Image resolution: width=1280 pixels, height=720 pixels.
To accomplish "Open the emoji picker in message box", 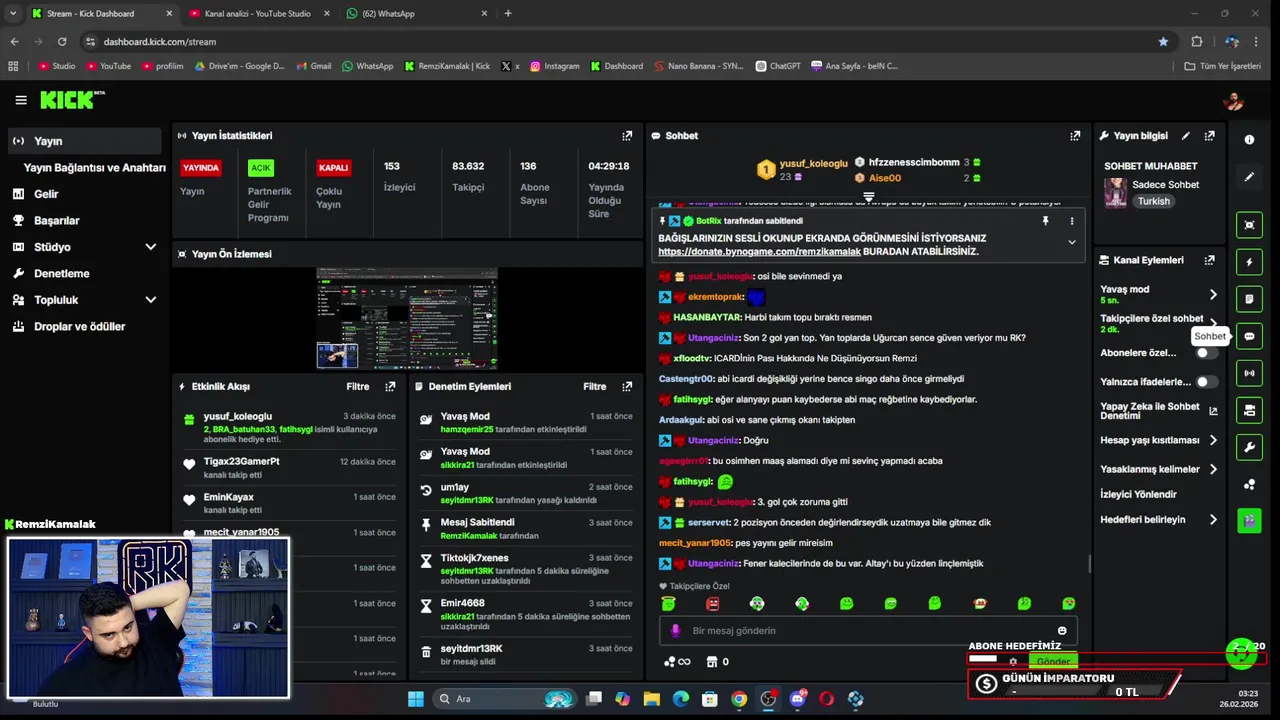I will click(x=1062, y=631).
